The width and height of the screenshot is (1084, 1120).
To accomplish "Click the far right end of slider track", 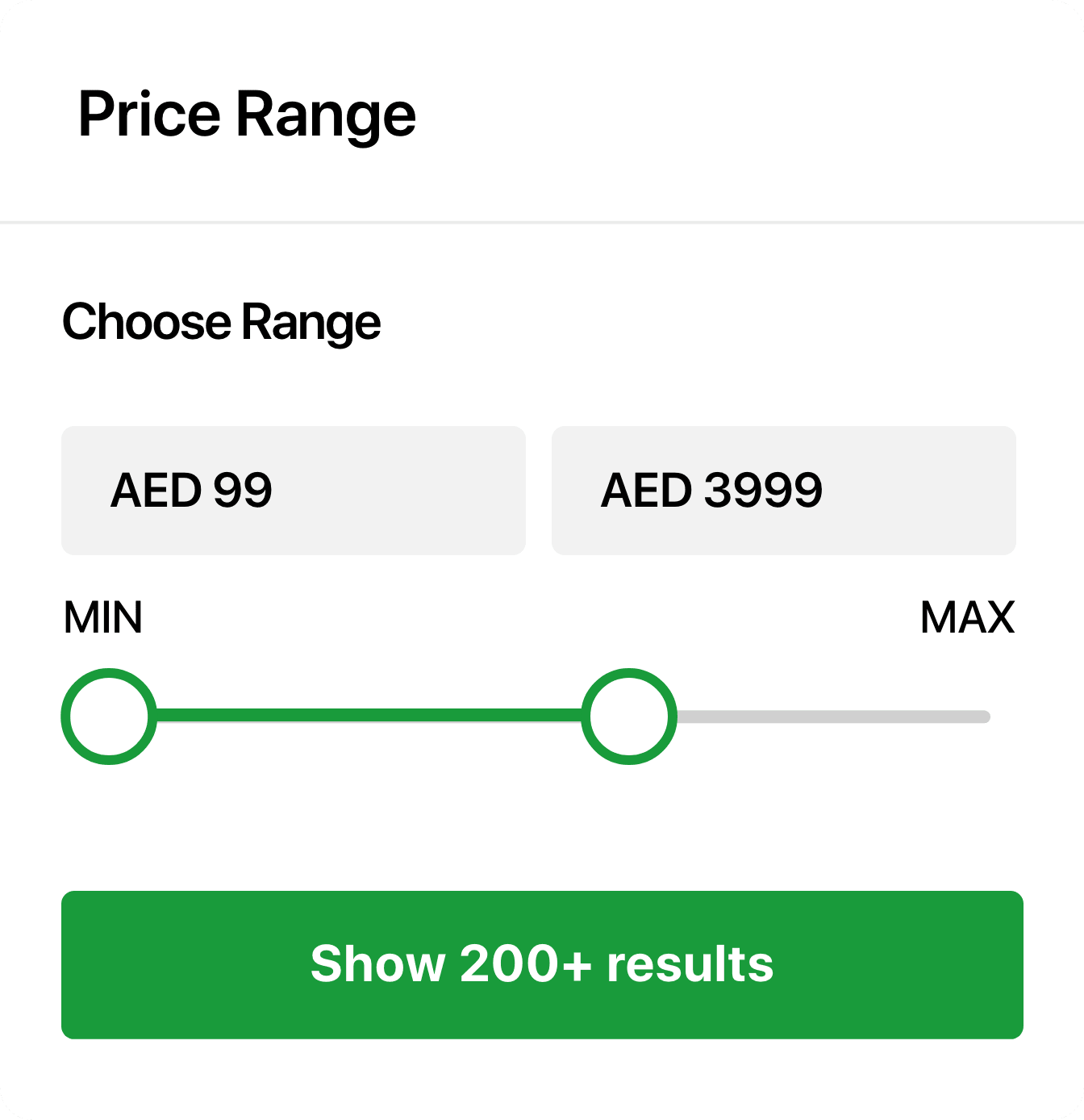I will 982,717.
